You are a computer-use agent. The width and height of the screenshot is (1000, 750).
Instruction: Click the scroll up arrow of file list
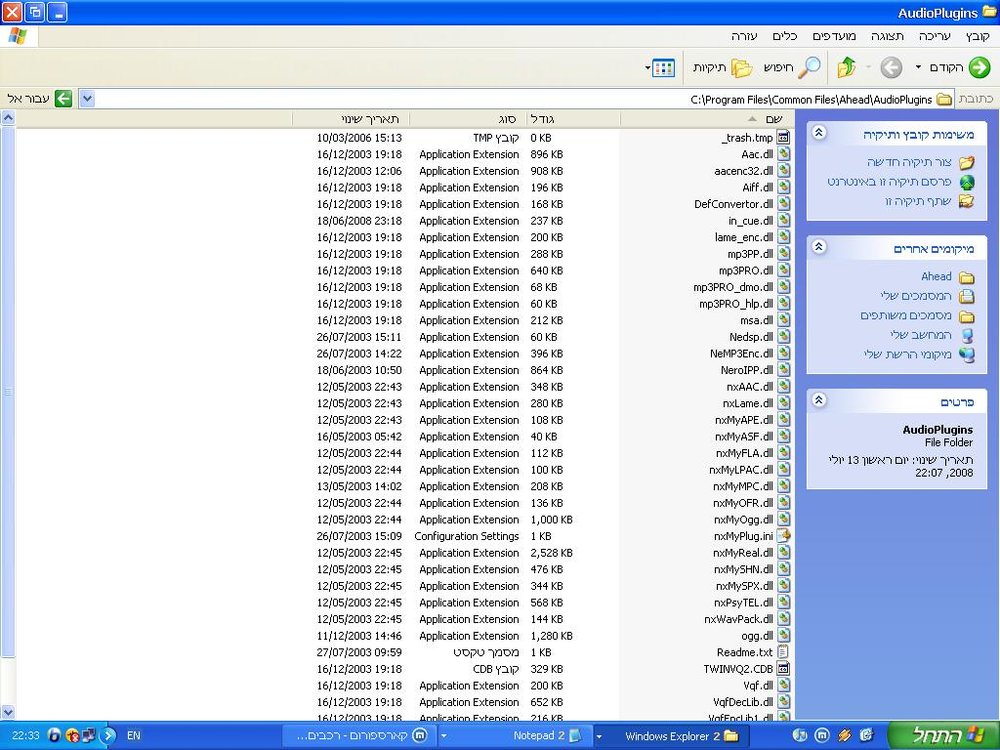point(8,117)
